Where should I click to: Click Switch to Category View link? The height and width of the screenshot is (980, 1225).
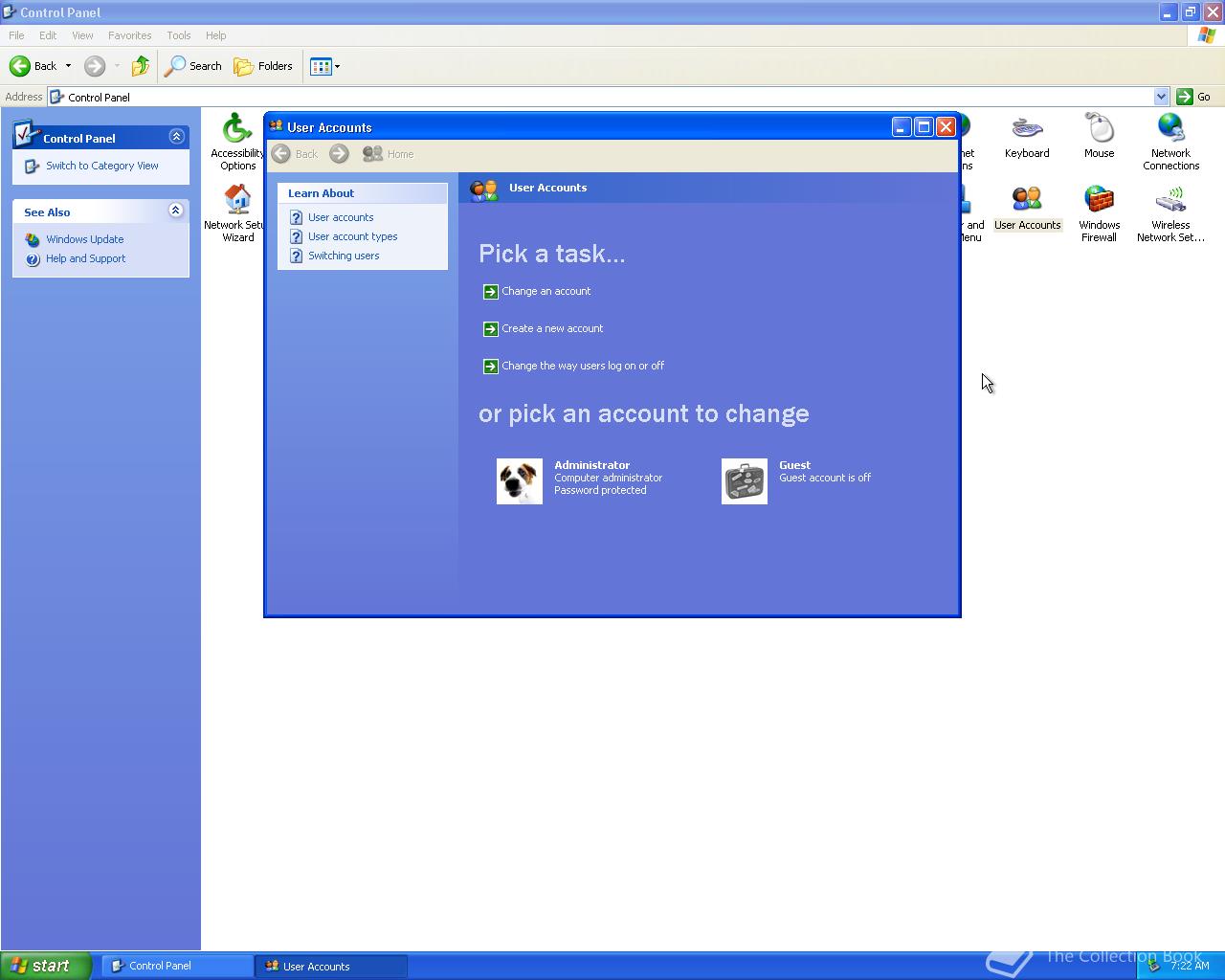(102, 166)
